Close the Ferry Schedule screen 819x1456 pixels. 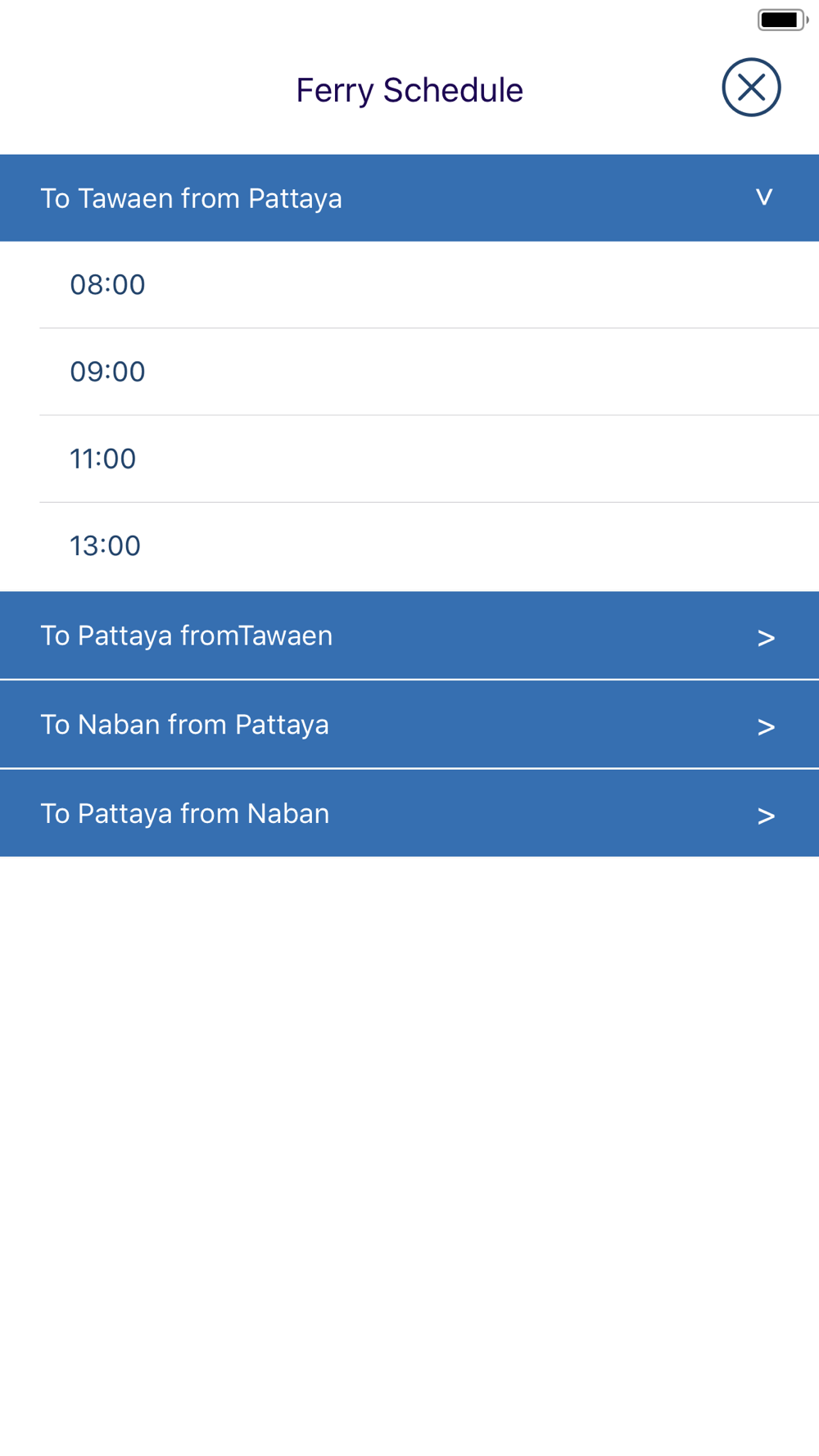[751, 88]
